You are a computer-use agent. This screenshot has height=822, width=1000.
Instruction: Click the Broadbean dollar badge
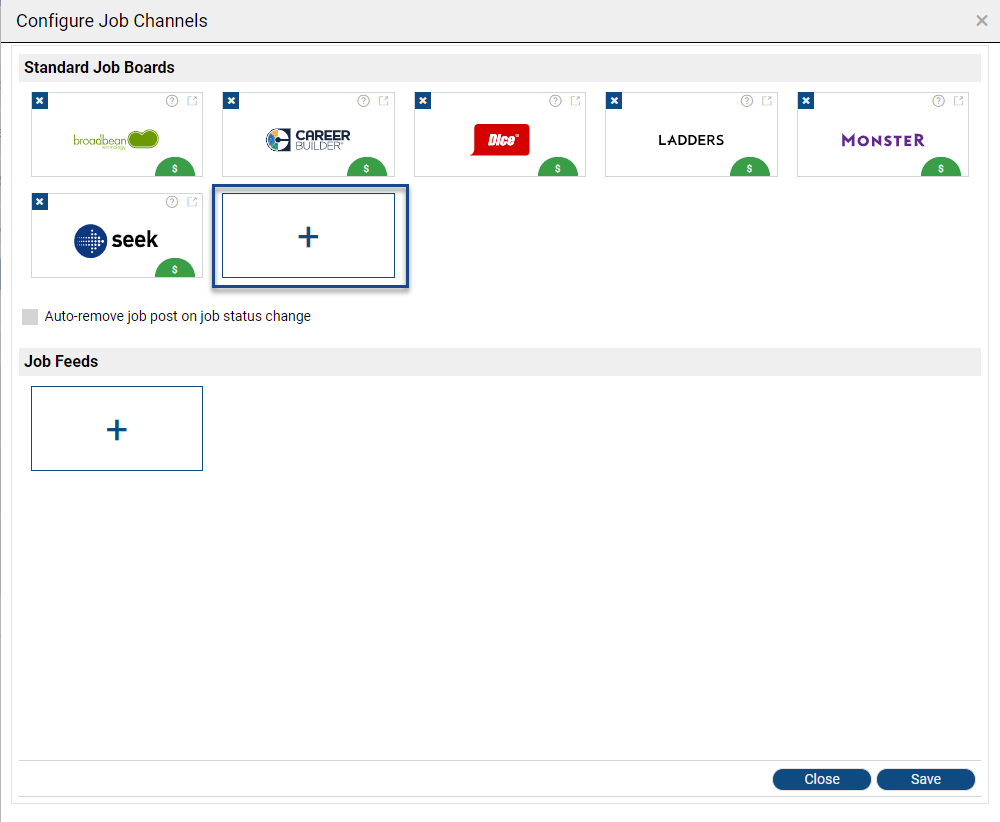click(x=175, y=167)
